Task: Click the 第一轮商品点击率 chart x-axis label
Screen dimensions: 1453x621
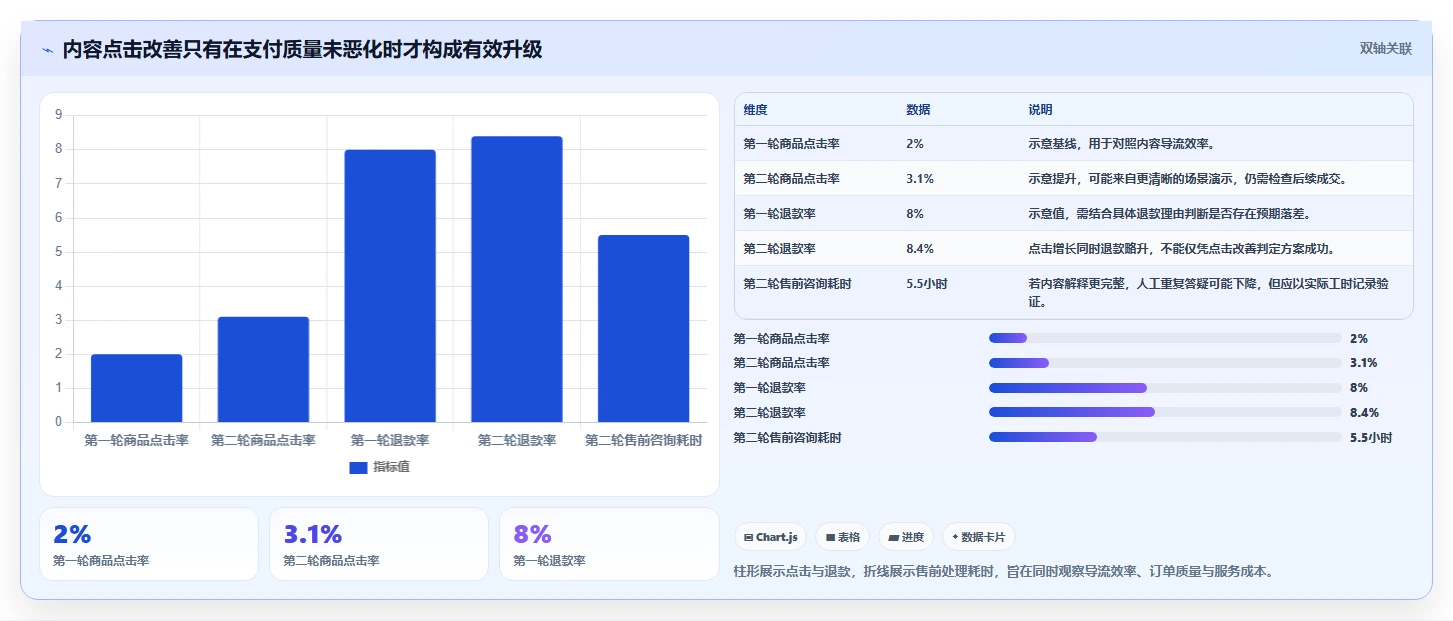Action: pyautogui.click(x=137, y=440)
